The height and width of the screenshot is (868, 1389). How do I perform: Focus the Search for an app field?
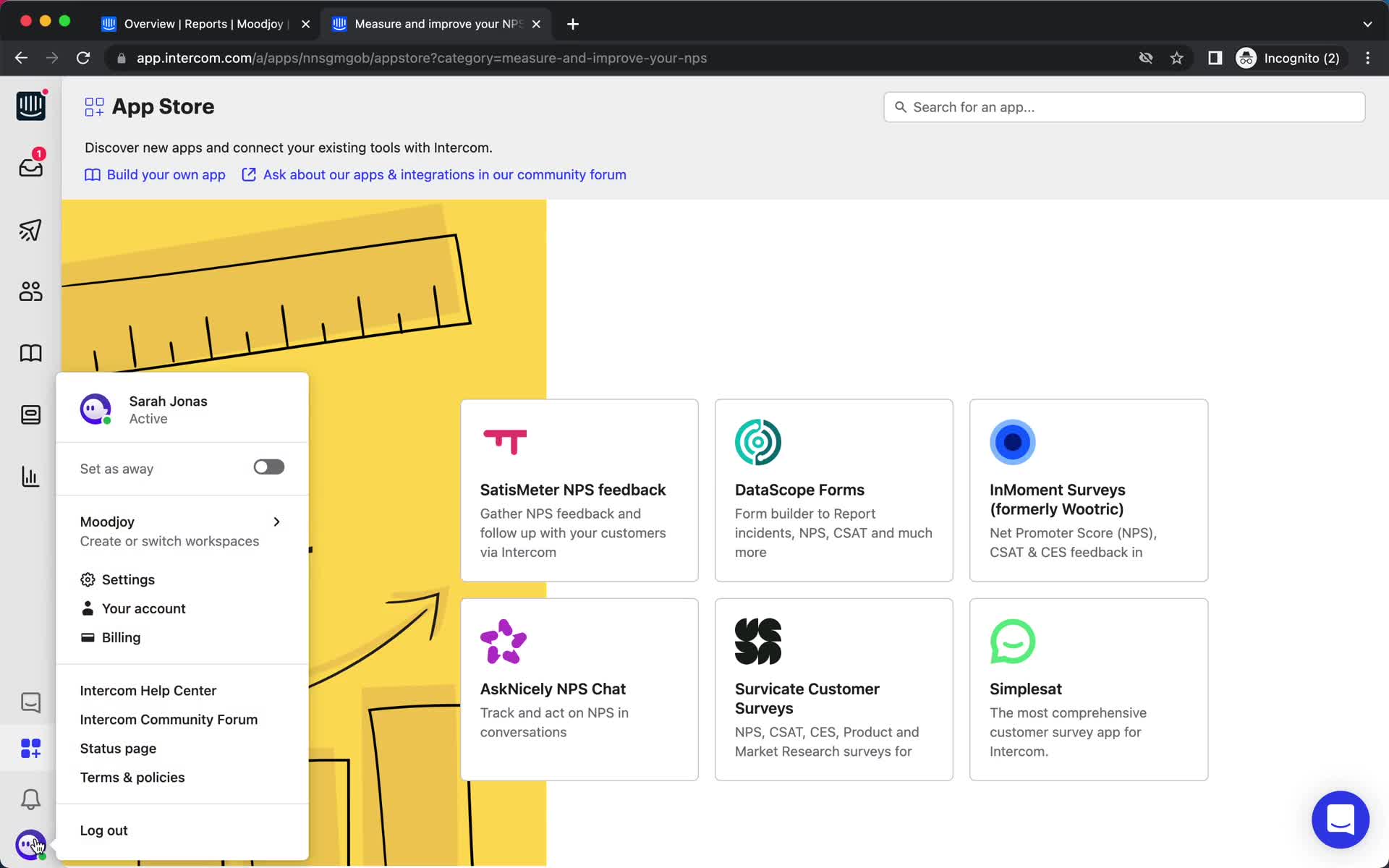(x=1124, y=107)
